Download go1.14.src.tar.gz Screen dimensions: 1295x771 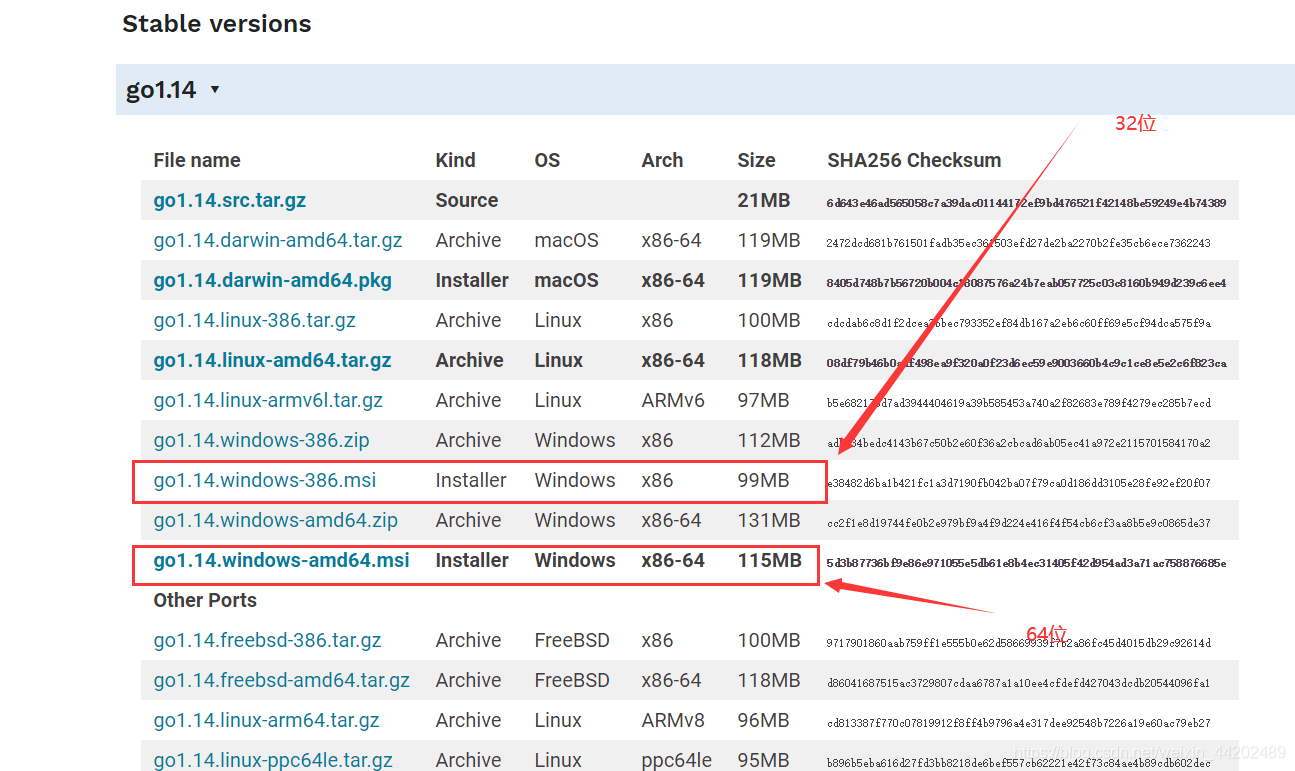pos(230,200)
